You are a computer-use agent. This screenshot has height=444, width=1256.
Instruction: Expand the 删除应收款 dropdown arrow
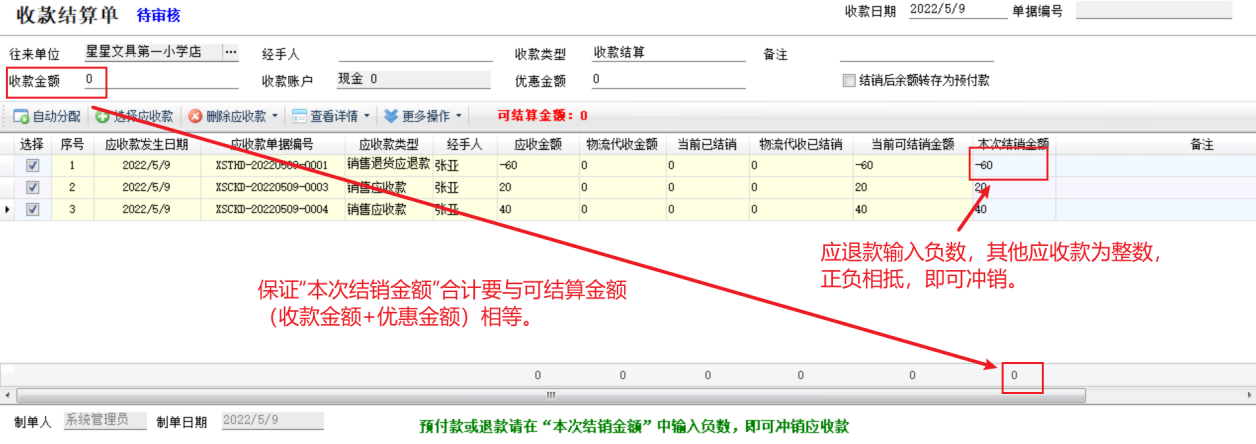point(274,116)
